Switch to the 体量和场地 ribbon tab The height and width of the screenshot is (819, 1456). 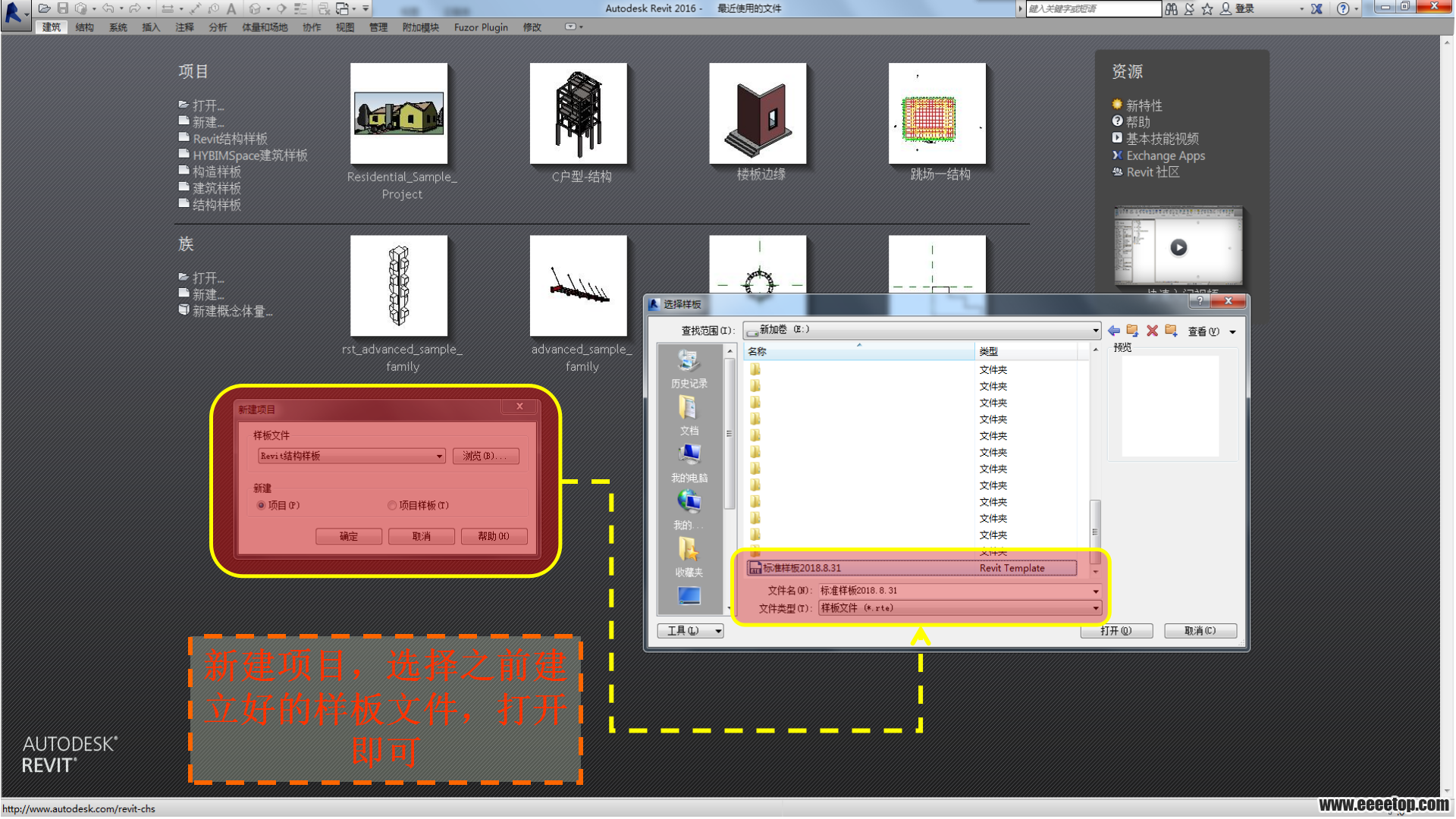click(x=265, y=27)
